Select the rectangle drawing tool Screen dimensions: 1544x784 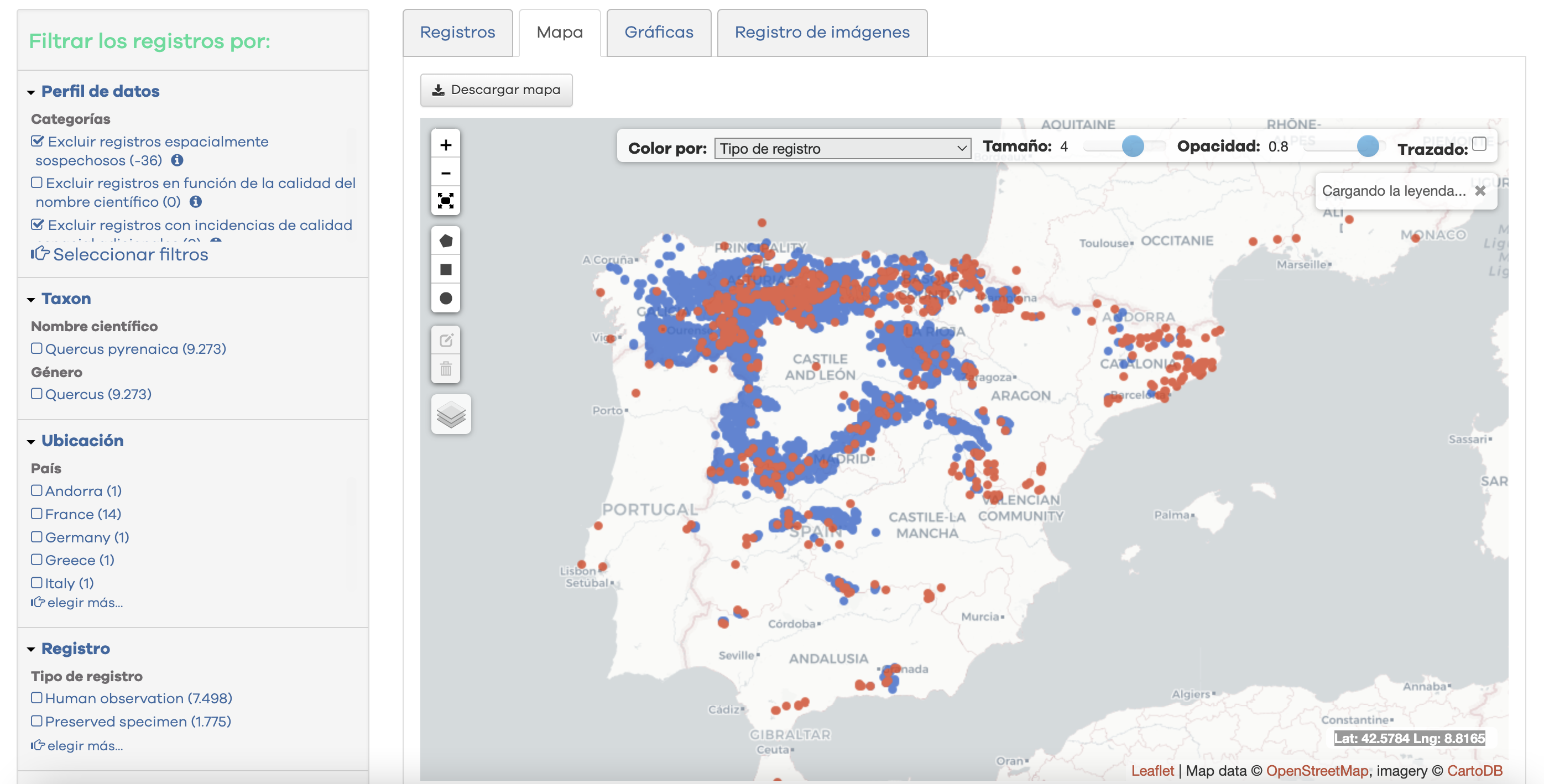point(445,270)
